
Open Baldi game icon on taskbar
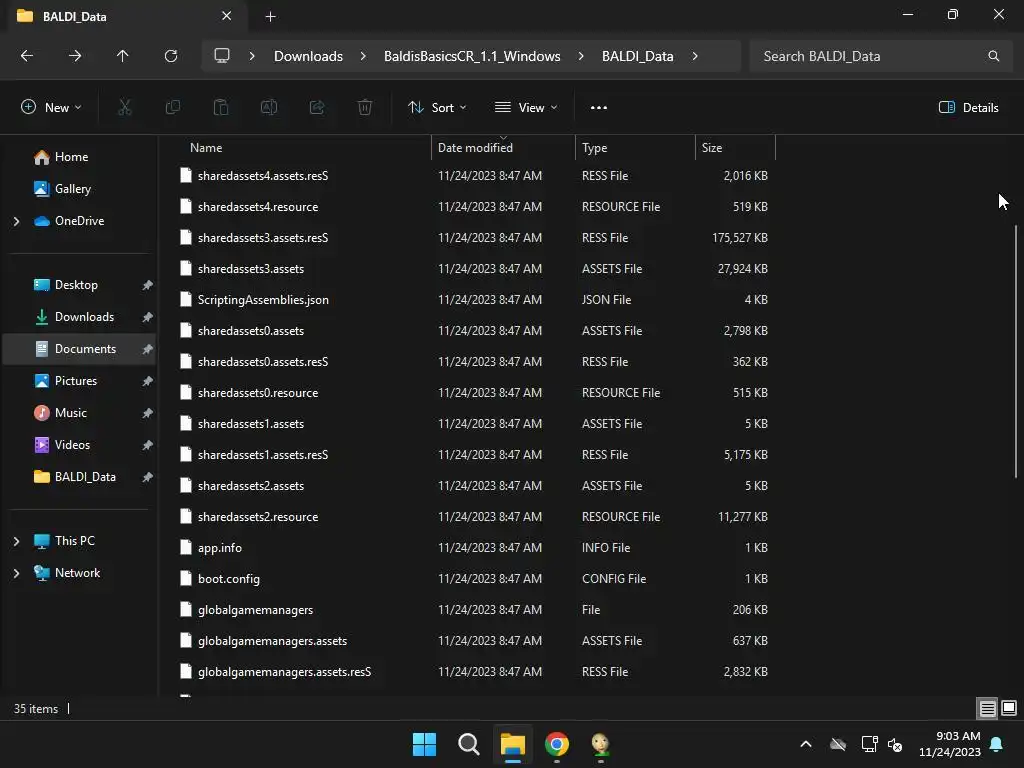[x=600, y=744]
